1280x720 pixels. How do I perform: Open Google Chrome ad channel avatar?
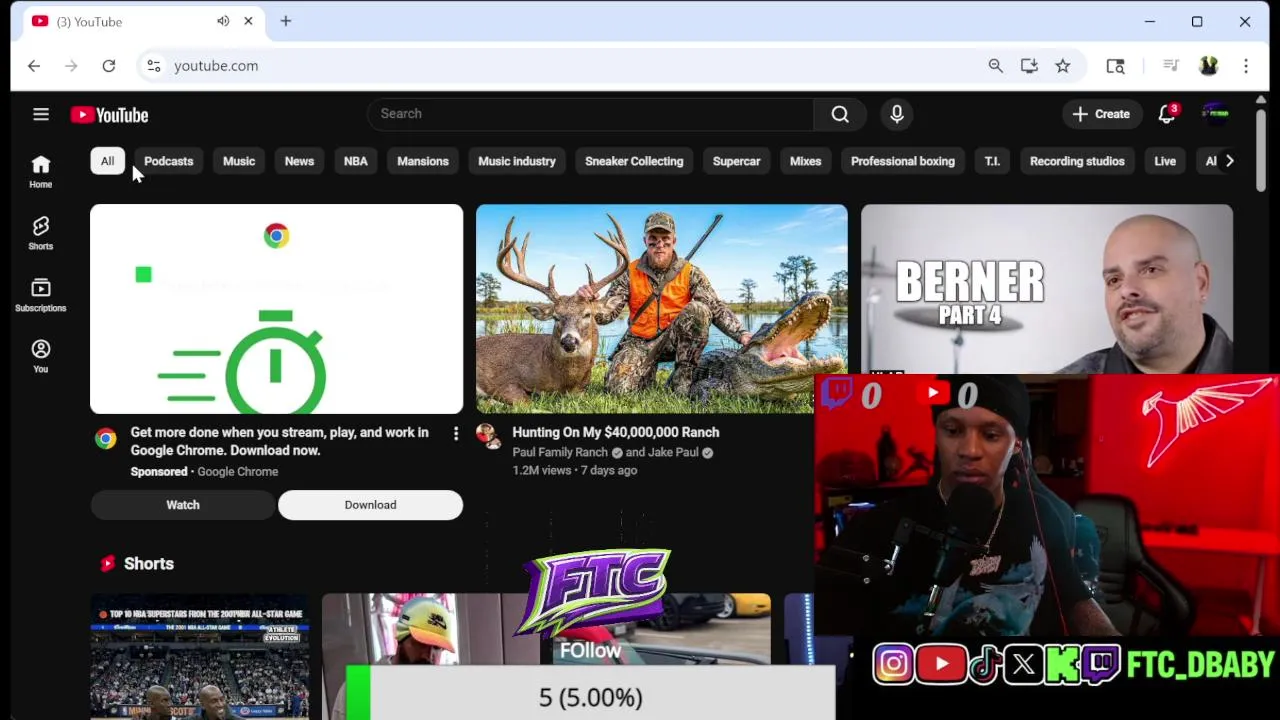coord(105,438)
